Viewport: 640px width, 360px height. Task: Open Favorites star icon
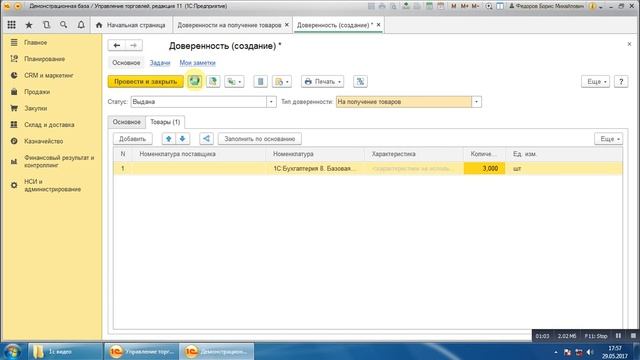[29, 25]
